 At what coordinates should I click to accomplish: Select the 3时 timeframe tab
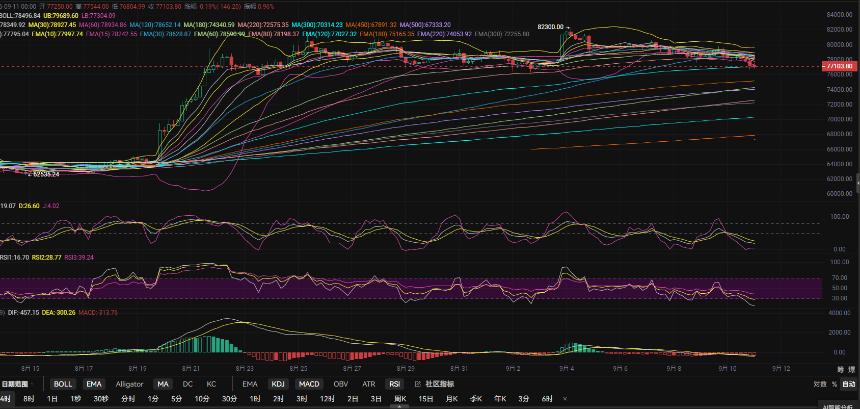(x=302, y=399)
